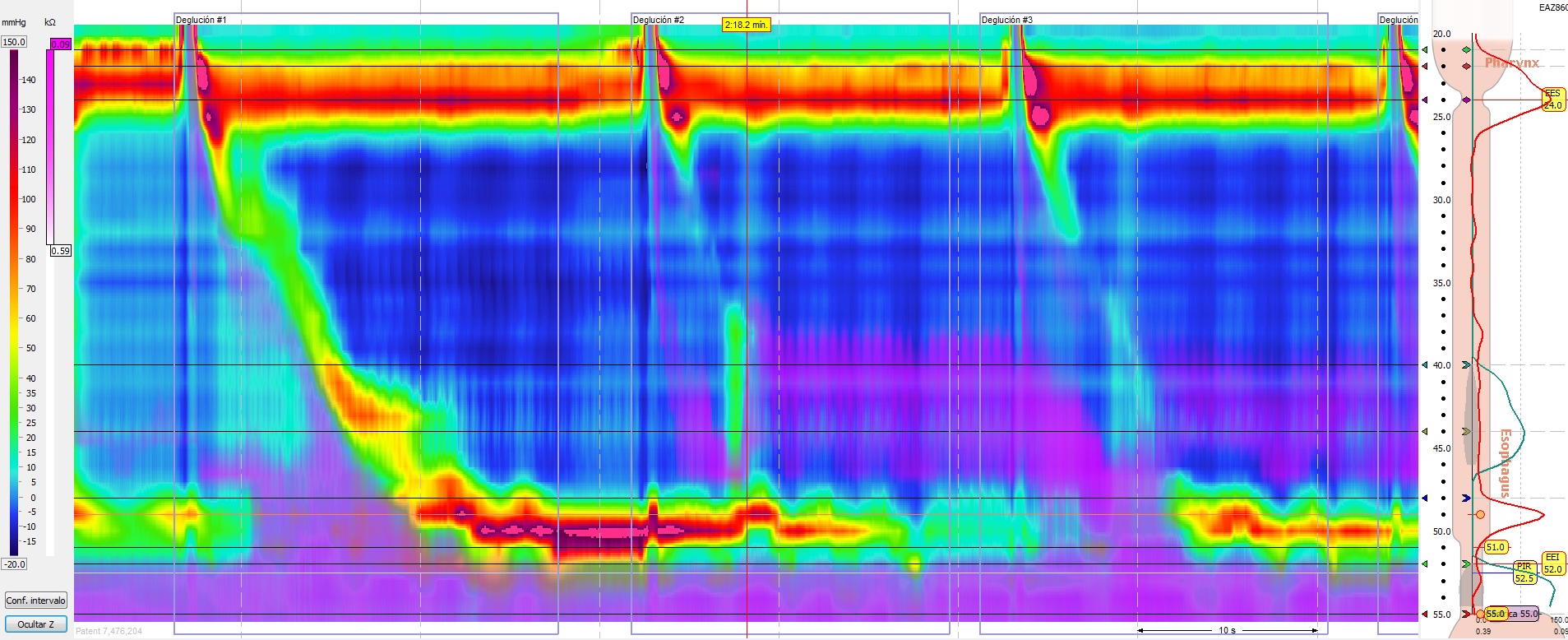This screenshot has width=1568, height=640.
Task: Click the yellow 2:18.2 min. time cursor tag
Action: pos(746,25)
